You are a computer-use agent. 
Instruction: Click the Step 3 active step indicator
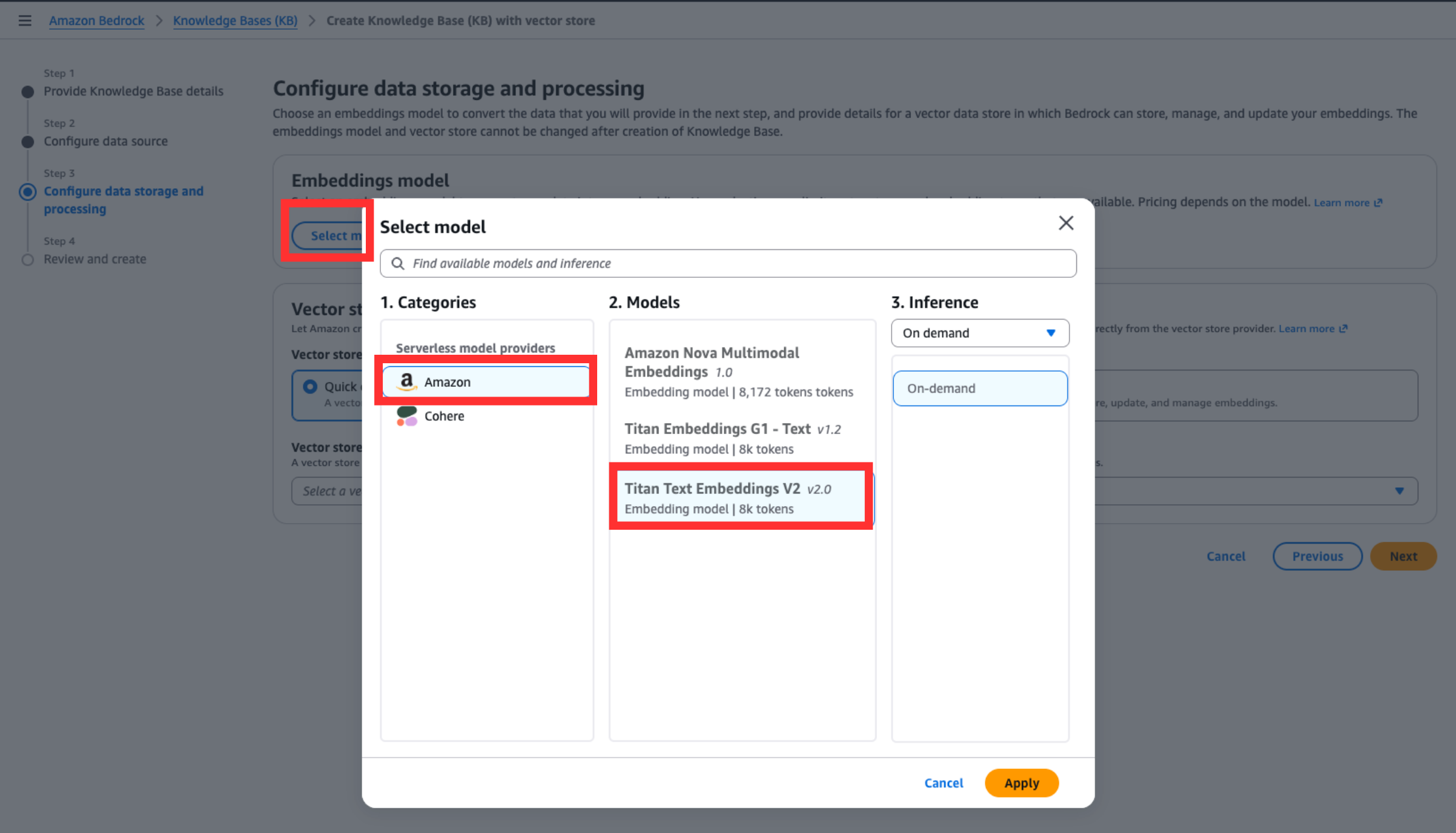(28, 192)
